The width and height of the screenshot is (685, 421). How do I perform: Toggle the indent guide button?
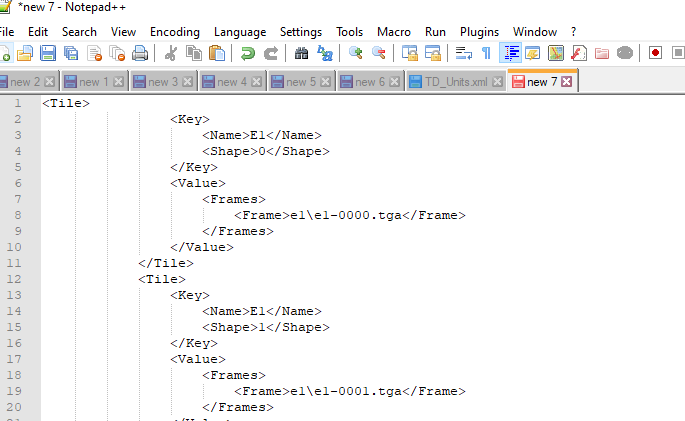point(510,53)
